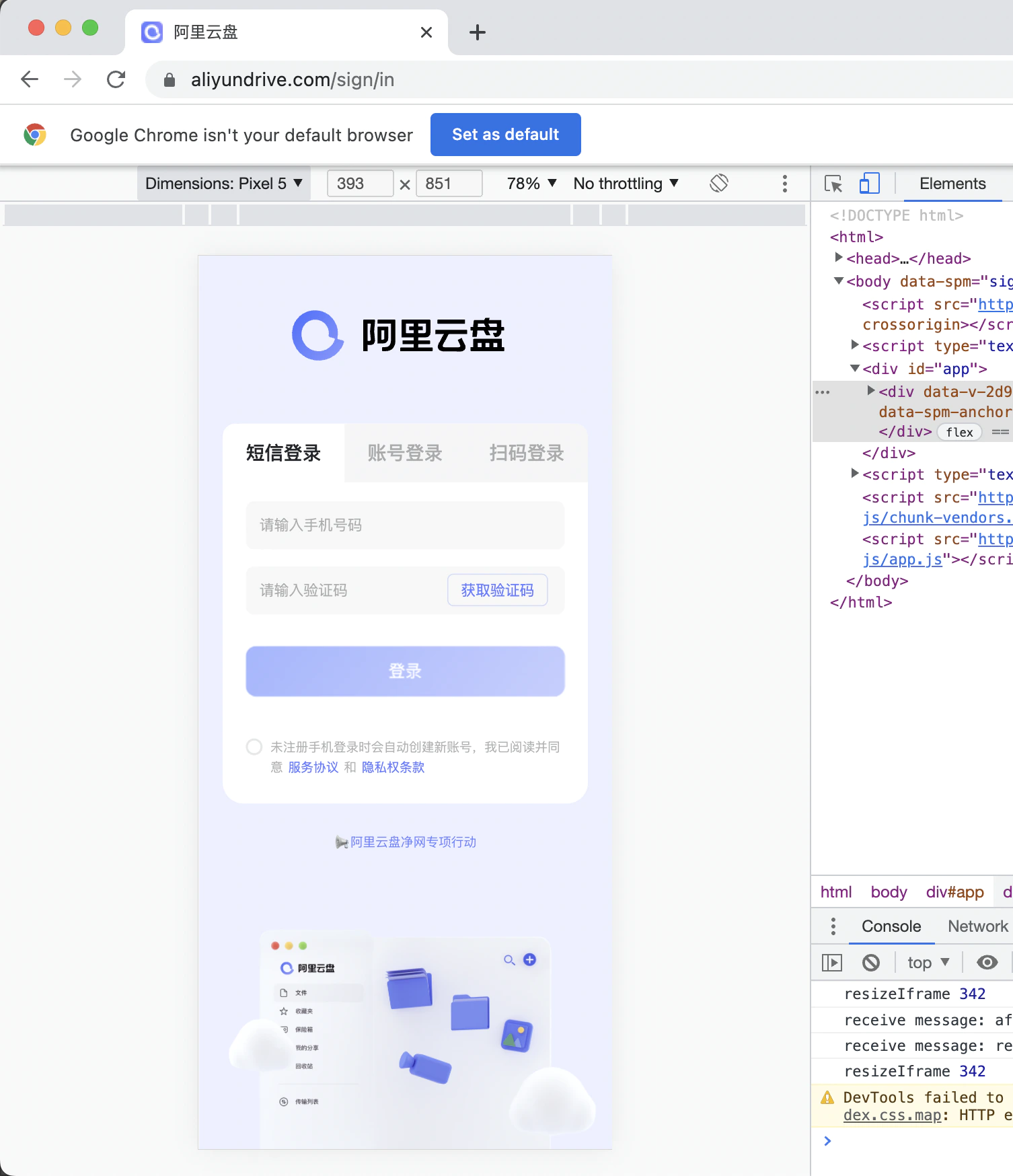Tick the agreement radio circle

pos(254,747)
